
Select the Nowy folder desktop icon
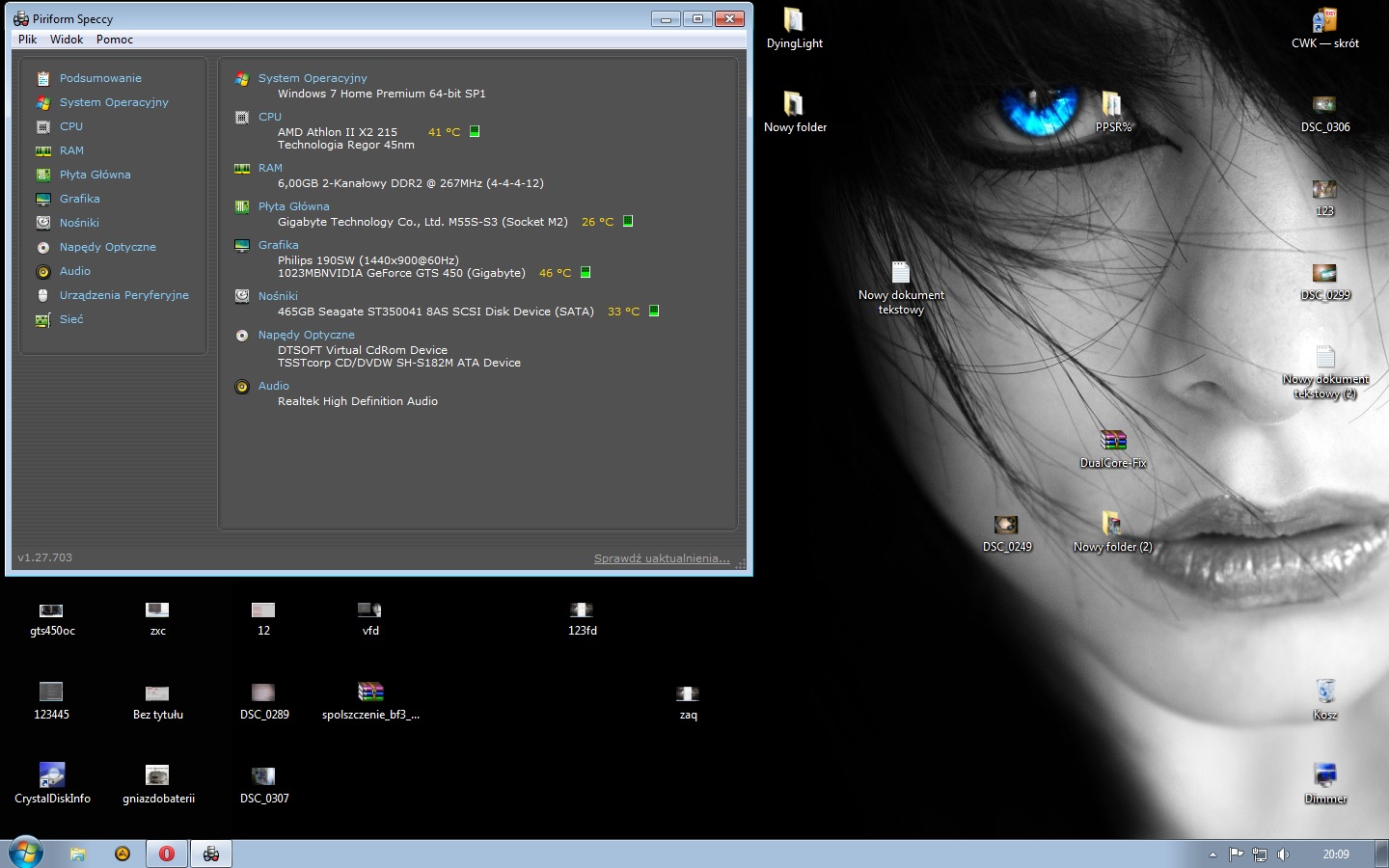coord(795,112)
